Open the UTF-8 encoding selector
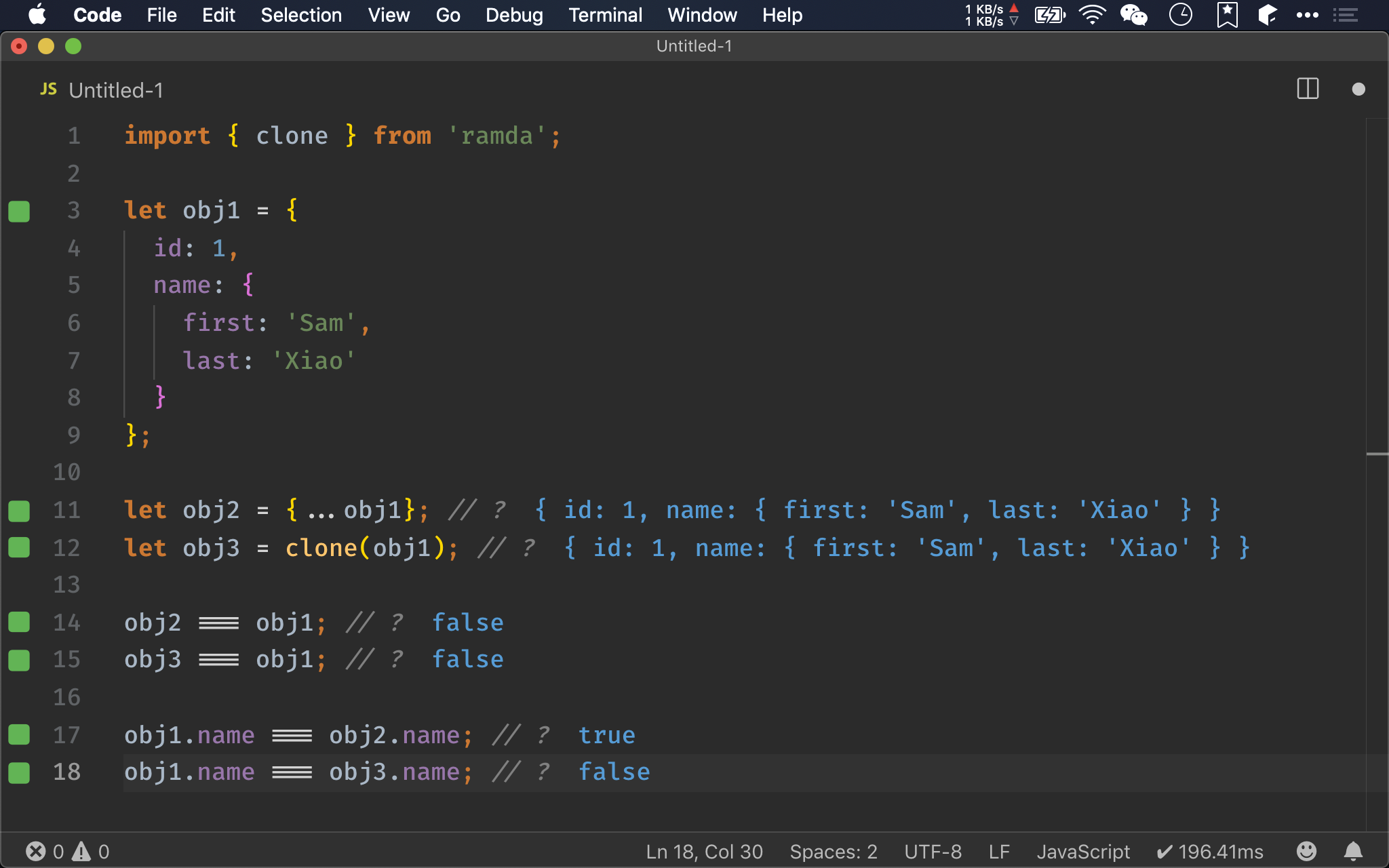Viewport: 1389px width, 868px height. (933, 851)
